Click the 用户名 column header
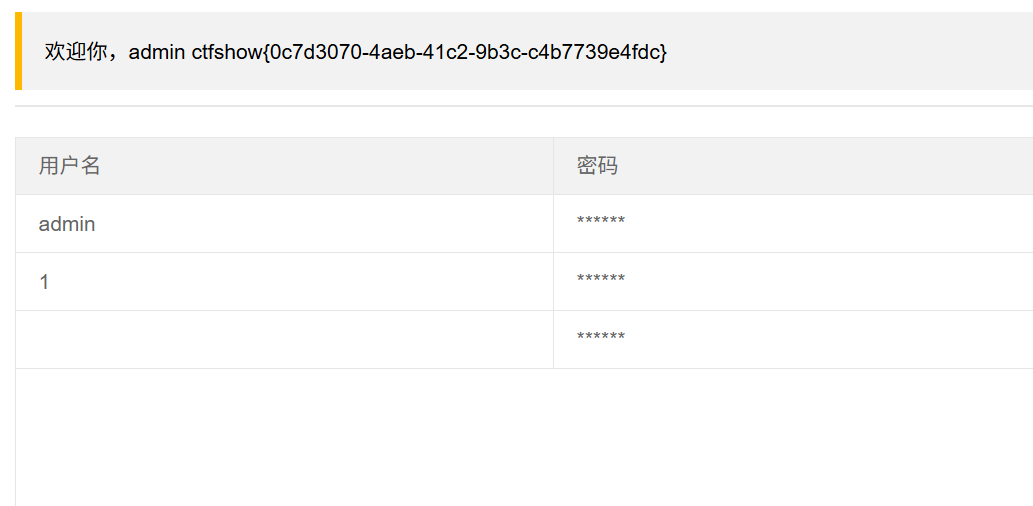This screenshot has width=1033, height=506. 70,166
